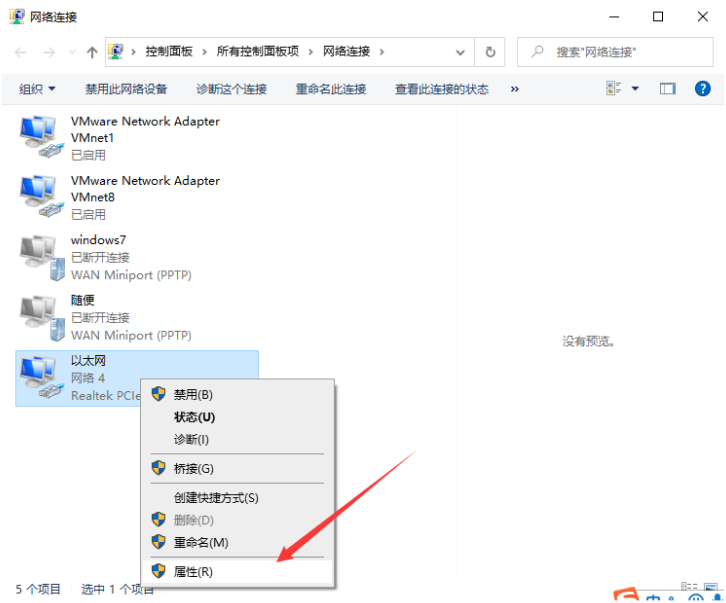This screenshot has width=726, height=603.
Task: Click the 以太网 Ethernet adapter icon
Action: coord(39,377)
